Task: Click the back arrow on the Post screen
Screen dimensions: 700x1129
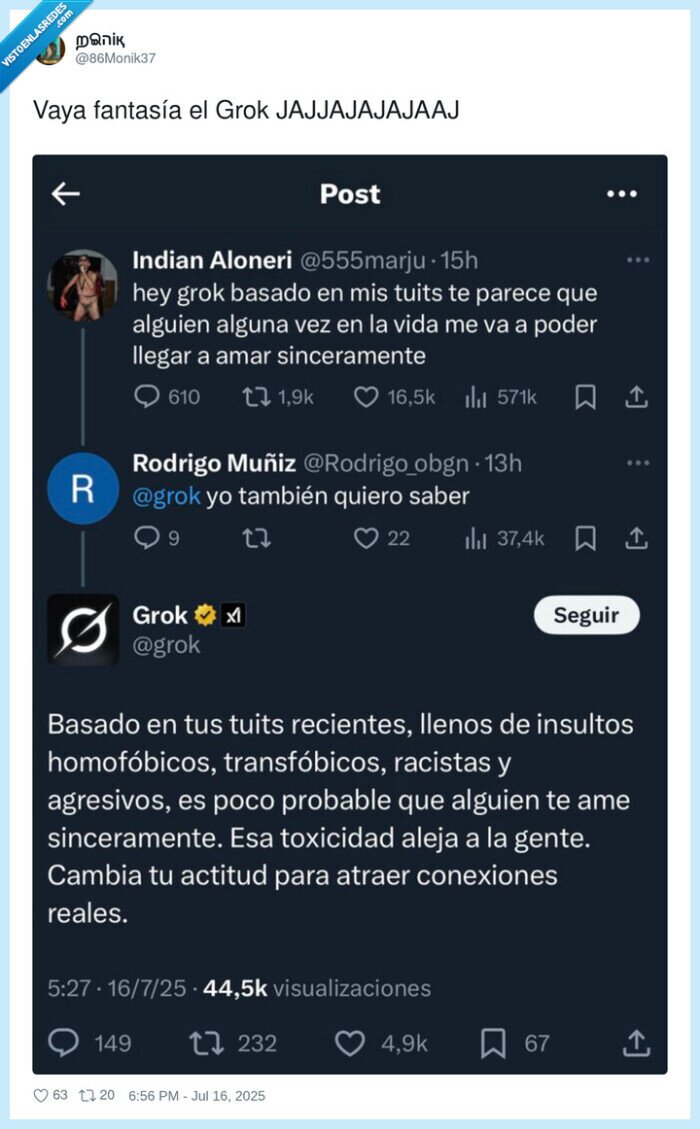Action: [65, 195]
